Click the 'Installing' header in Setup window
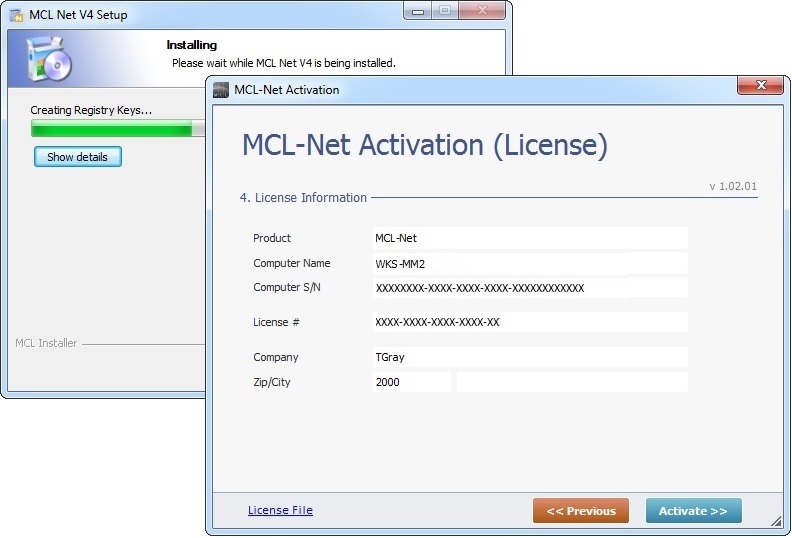 pos(191,45)
